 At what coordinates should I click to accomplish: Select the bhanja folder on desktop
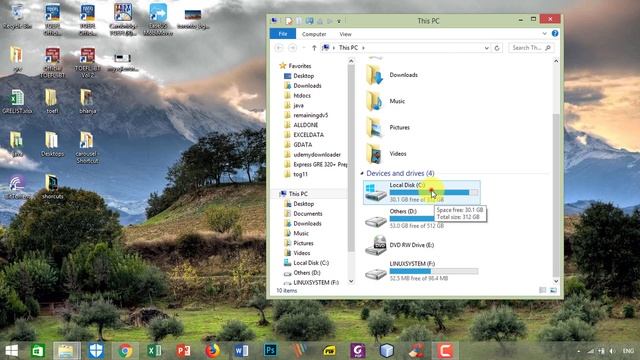pos(87,102)
